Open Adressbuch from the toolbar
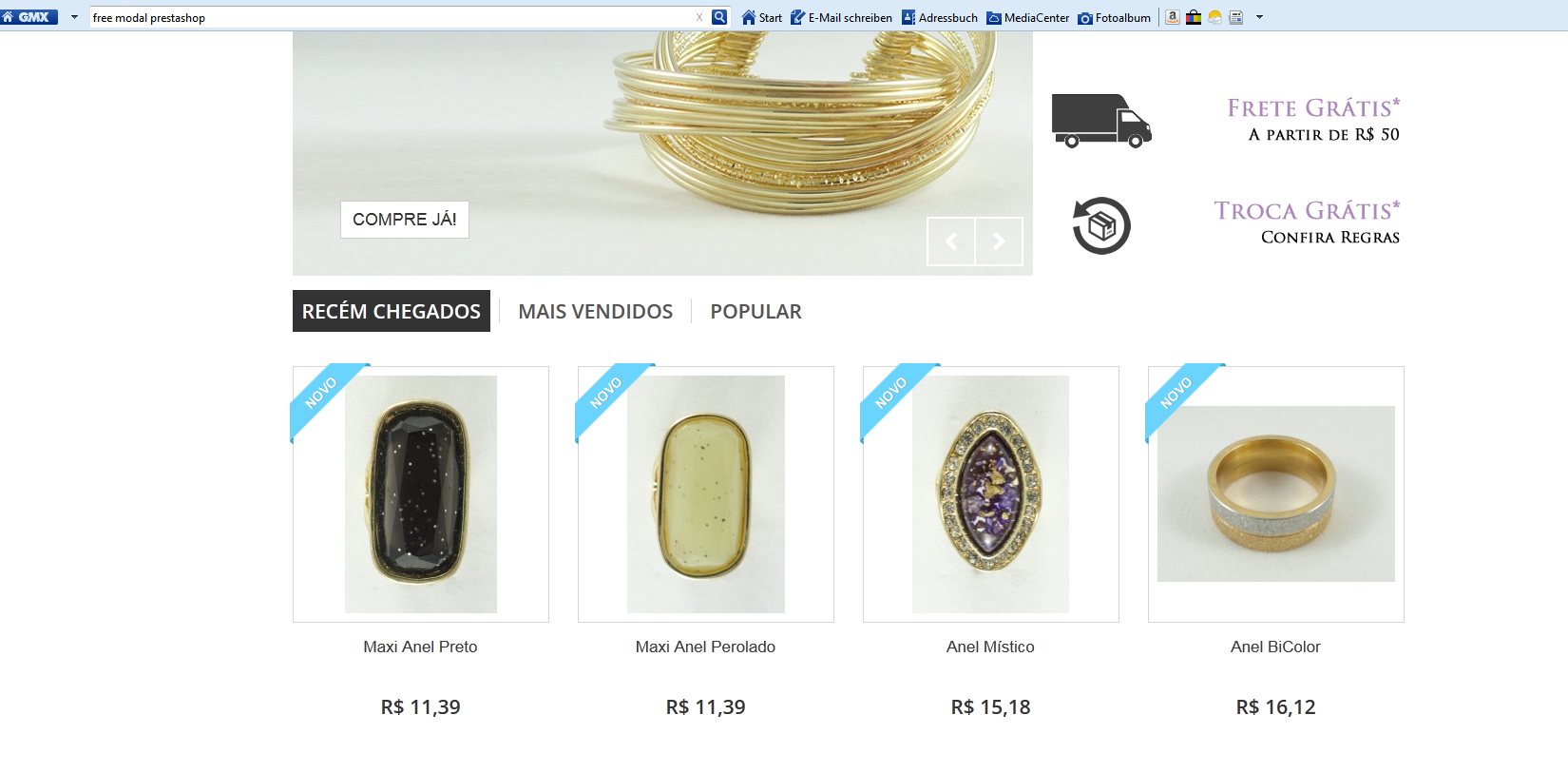Viewport: 1568px width, 773px height. [940, 17]
